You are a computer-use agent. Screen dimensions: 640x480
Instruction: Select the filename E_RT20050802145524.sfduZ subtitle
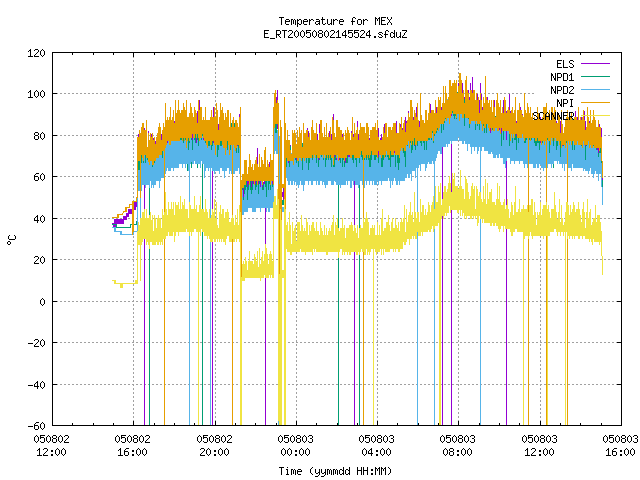tap(335, 34)
